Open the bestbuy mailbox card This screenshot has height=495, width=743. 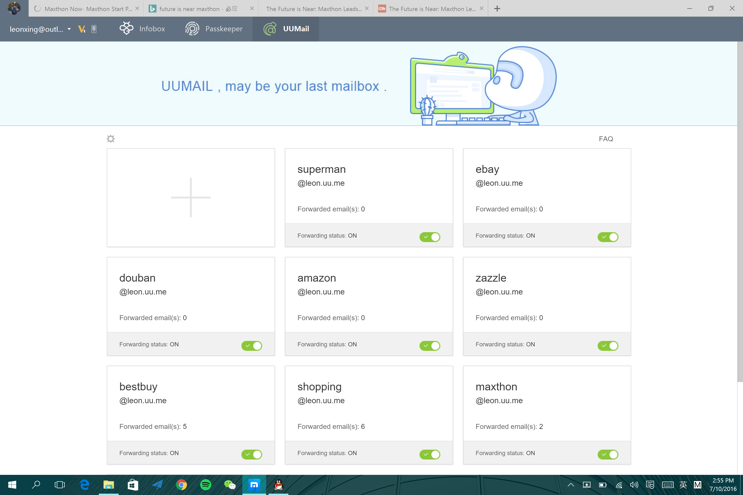coord(190,415)
